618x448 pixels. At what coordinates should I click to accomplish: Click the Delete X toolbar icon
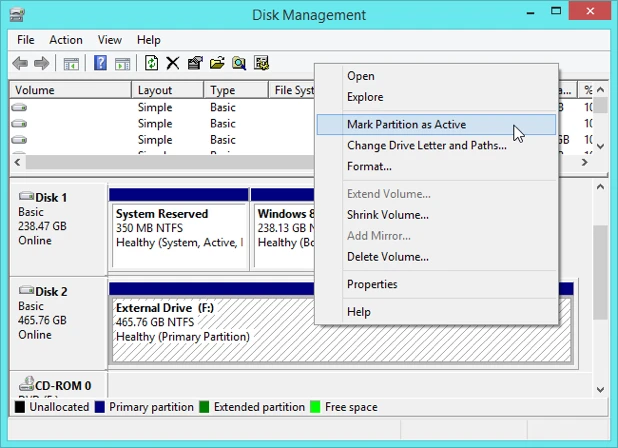tap(173, 63)
